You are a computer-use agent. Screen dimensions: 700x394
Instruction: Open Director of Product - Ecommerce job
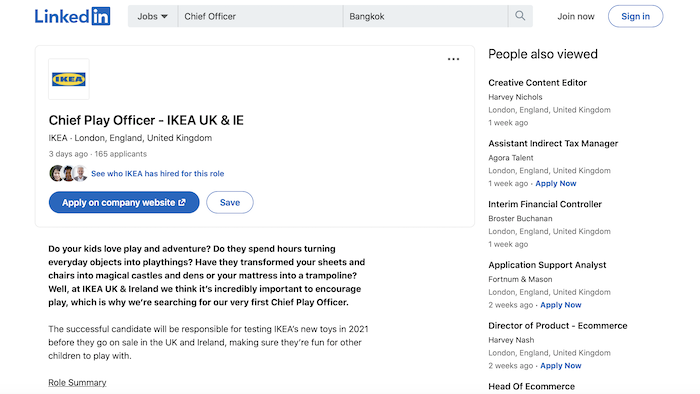558,325
